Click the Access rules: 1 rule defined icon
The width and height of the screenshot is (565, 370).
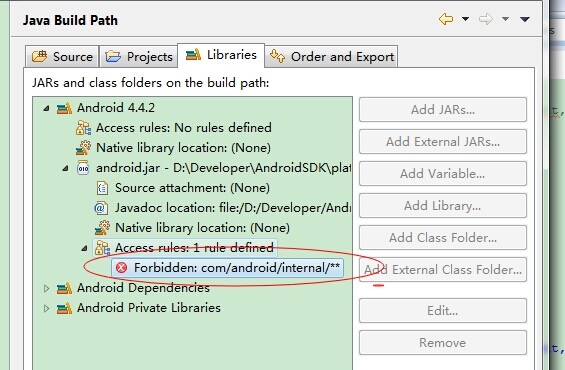pyautogui.click(x=102, y=248)
